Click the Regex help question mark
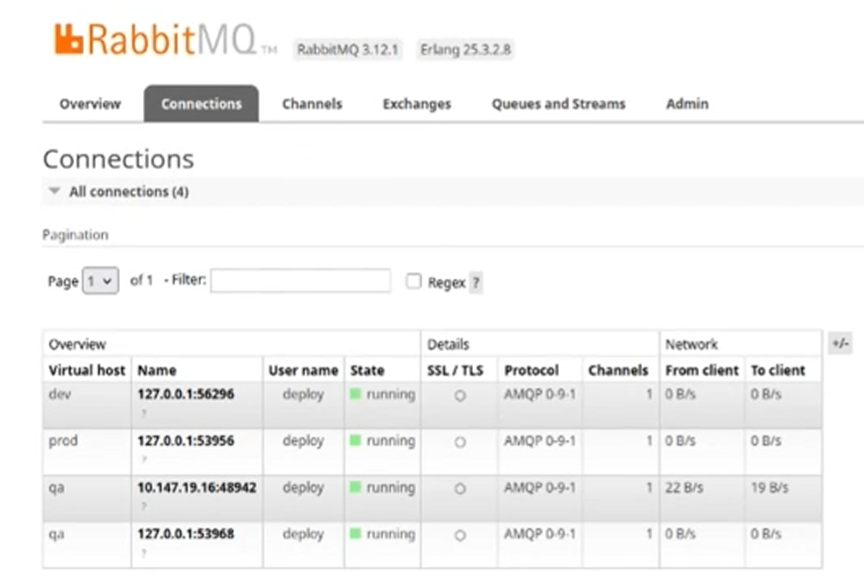The height and width of the screenshot is (580, 864). tap(476, 283)
